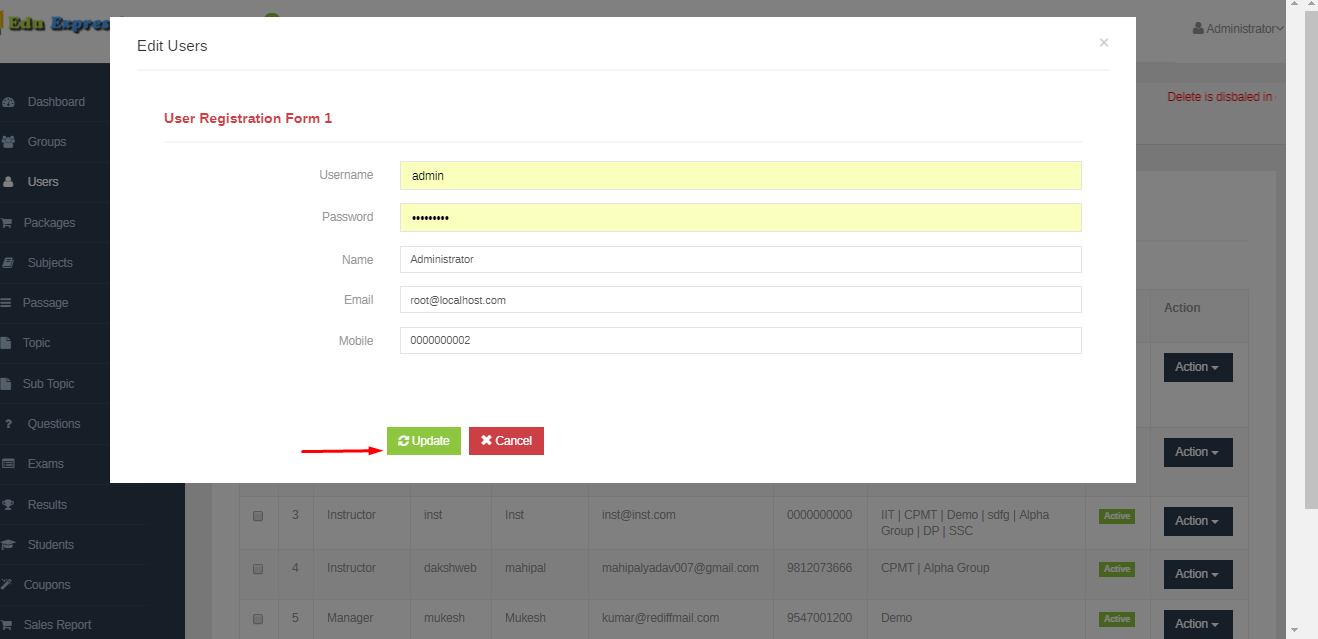This screenshot has width=1318, height=639.
Task: Click the Topic file icon in sidebar
Action: (x=6, y=343)
